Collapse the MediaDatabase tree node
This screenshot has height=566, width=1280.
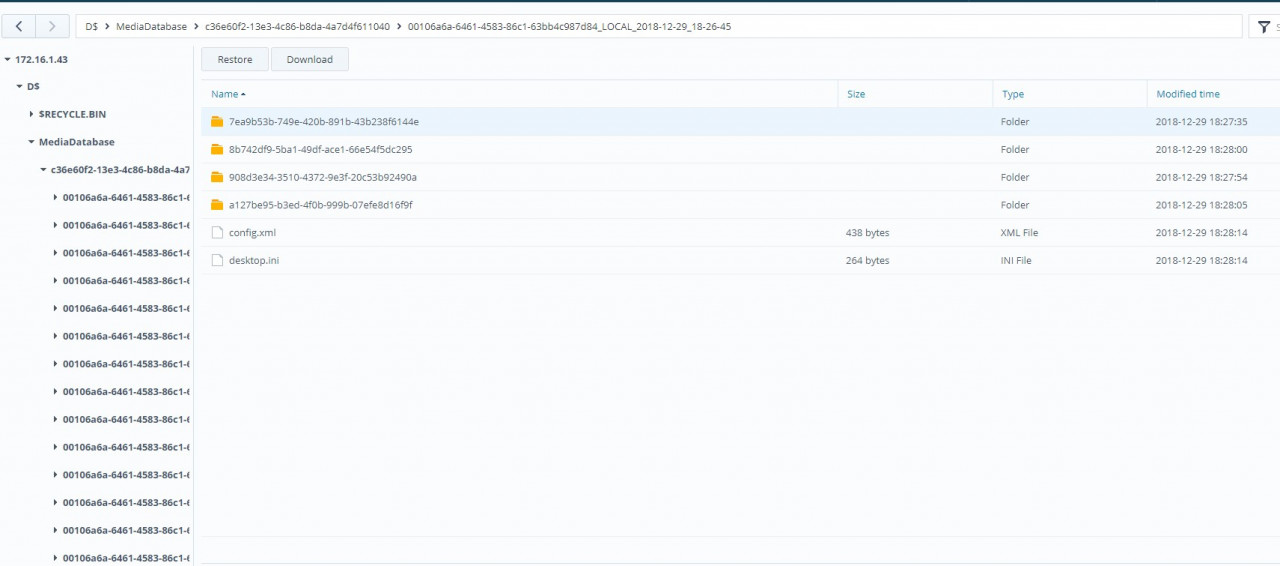click(31, 143)
